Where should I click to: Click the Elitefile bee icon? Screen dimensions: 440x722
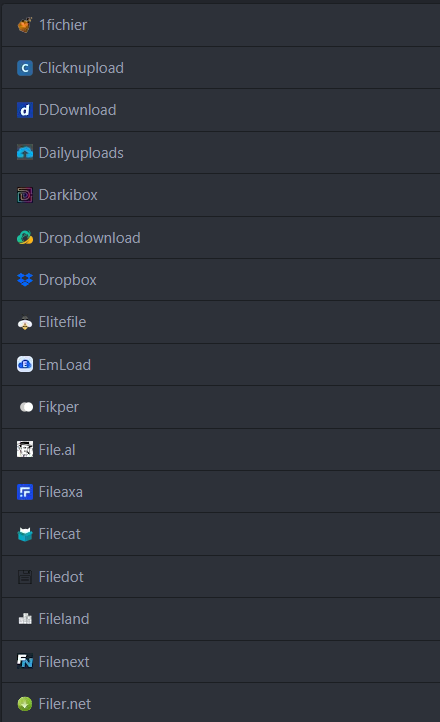(25, 322)
